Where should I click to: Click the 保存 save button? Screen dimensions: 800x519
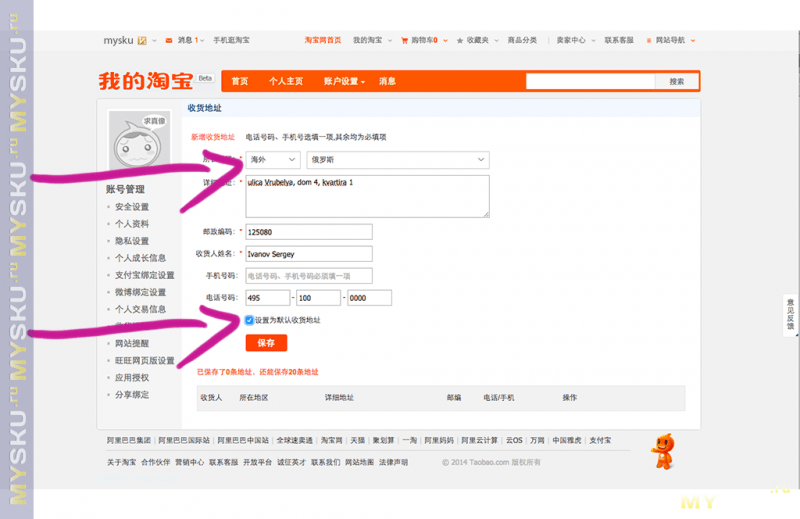point(266,343)
